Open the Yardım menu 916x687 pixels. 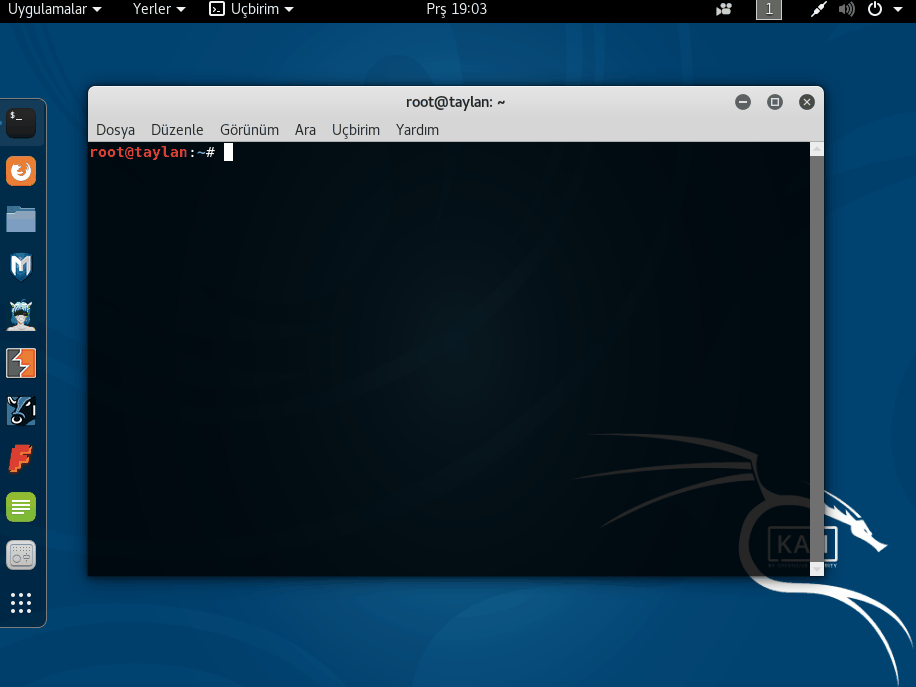[x=417, y=130]
